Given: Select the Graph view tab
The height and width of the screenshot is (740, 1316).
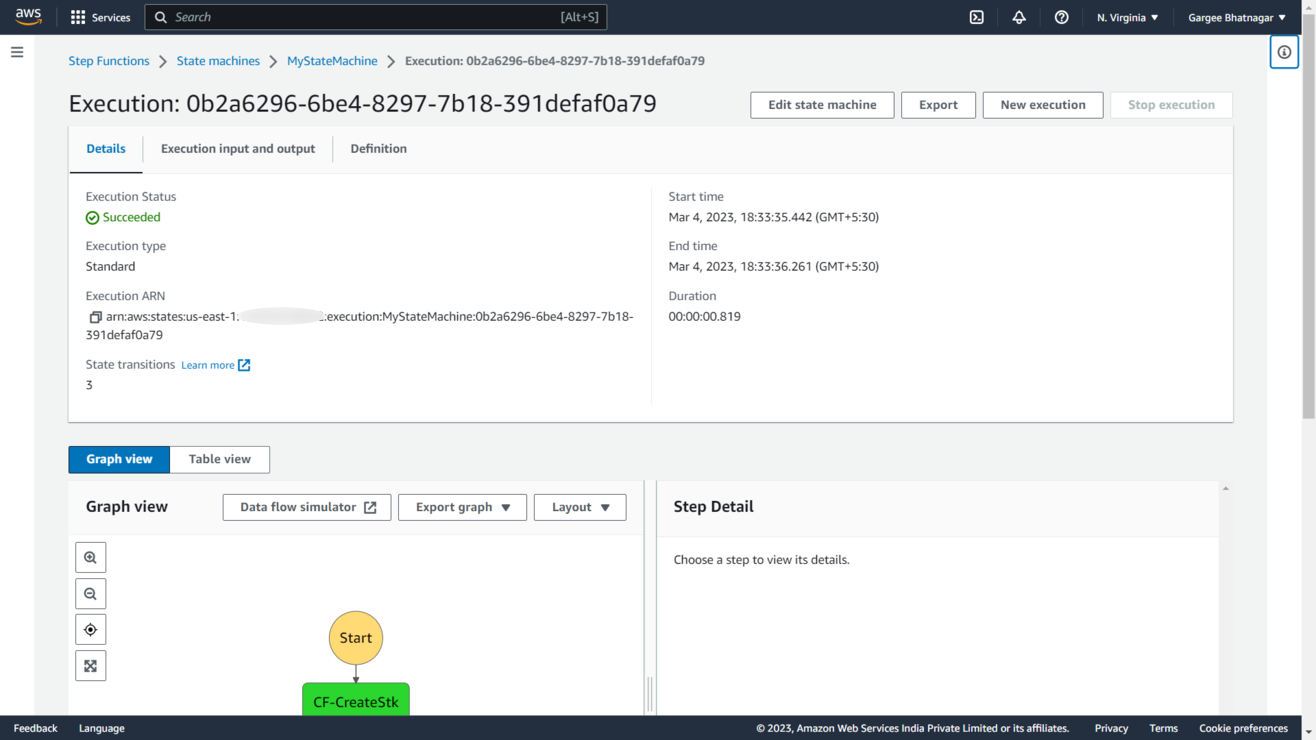Looking at the screenshot, I should tap(119, 459).
